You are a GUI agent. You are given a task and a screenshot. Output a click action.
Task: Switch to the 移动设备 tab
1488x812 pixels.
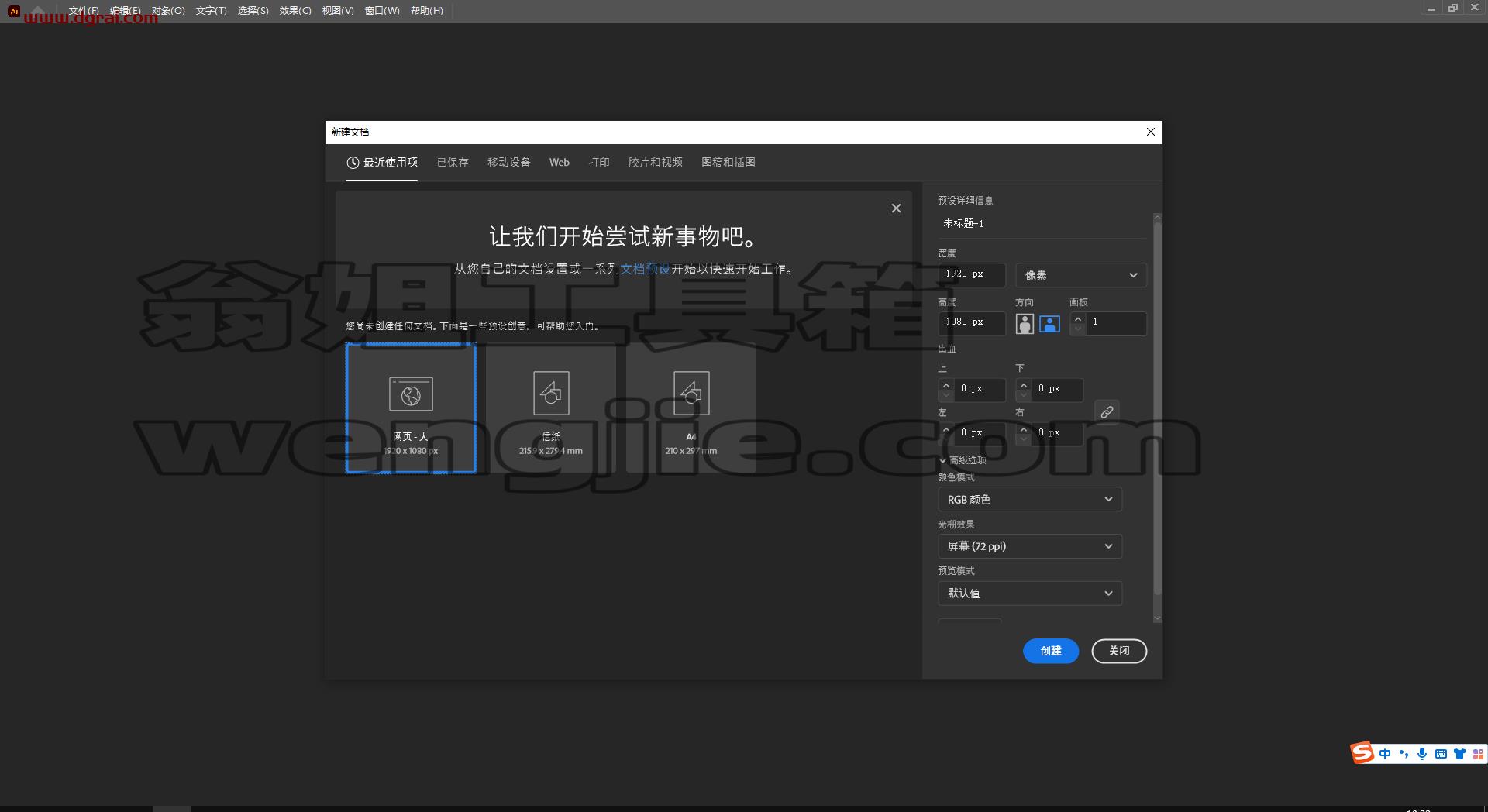pyautogui.click(x=509, y=163)
